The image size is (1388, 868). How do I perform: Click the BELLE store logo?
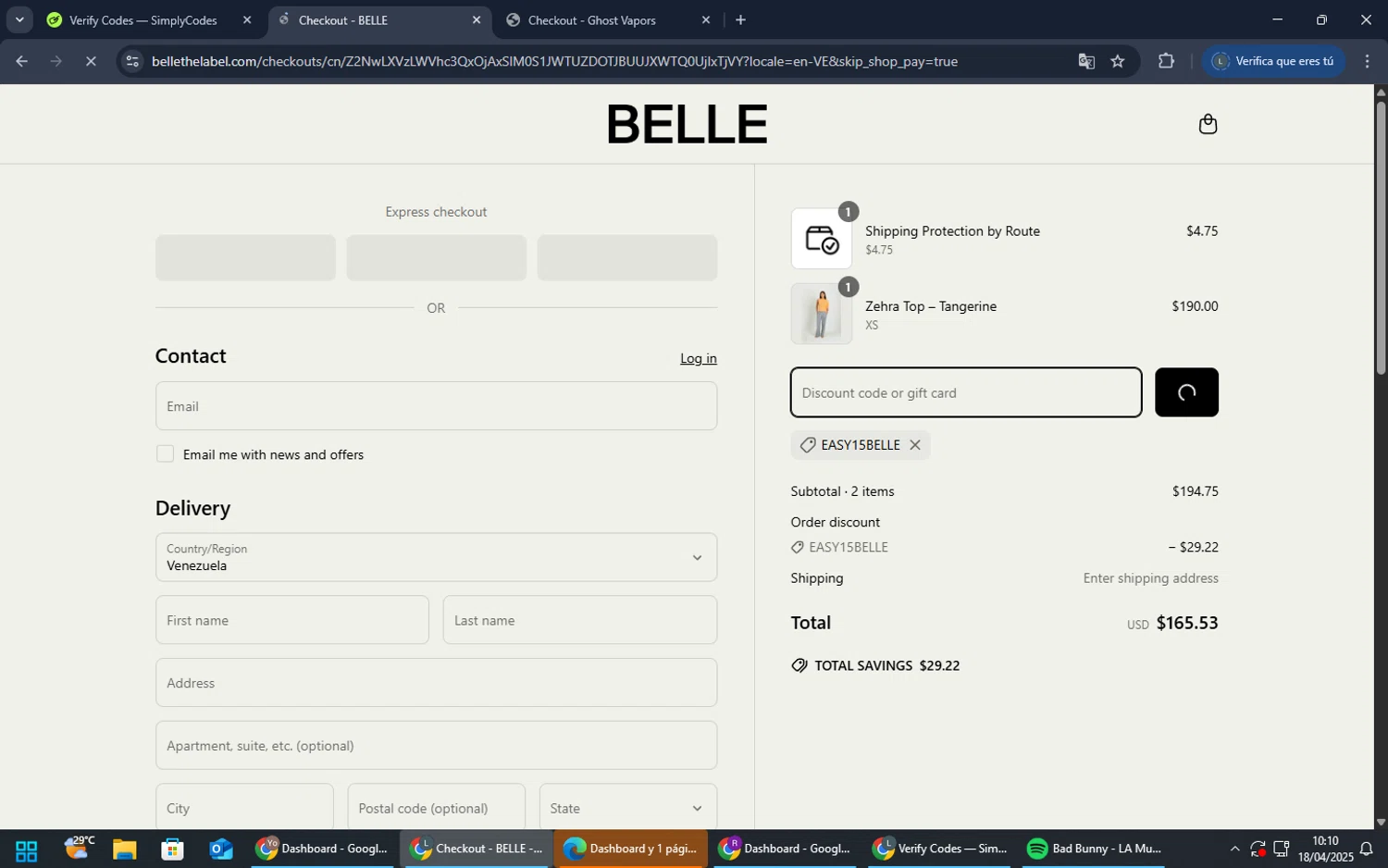(687, 124)
